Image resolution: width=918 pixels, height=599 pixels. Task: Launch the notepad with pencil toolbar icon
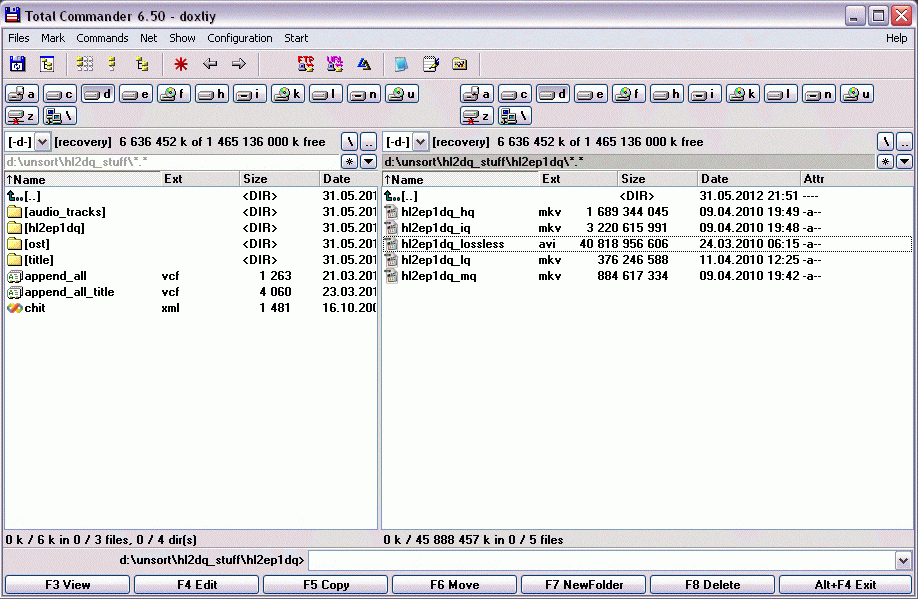point(431,64)
